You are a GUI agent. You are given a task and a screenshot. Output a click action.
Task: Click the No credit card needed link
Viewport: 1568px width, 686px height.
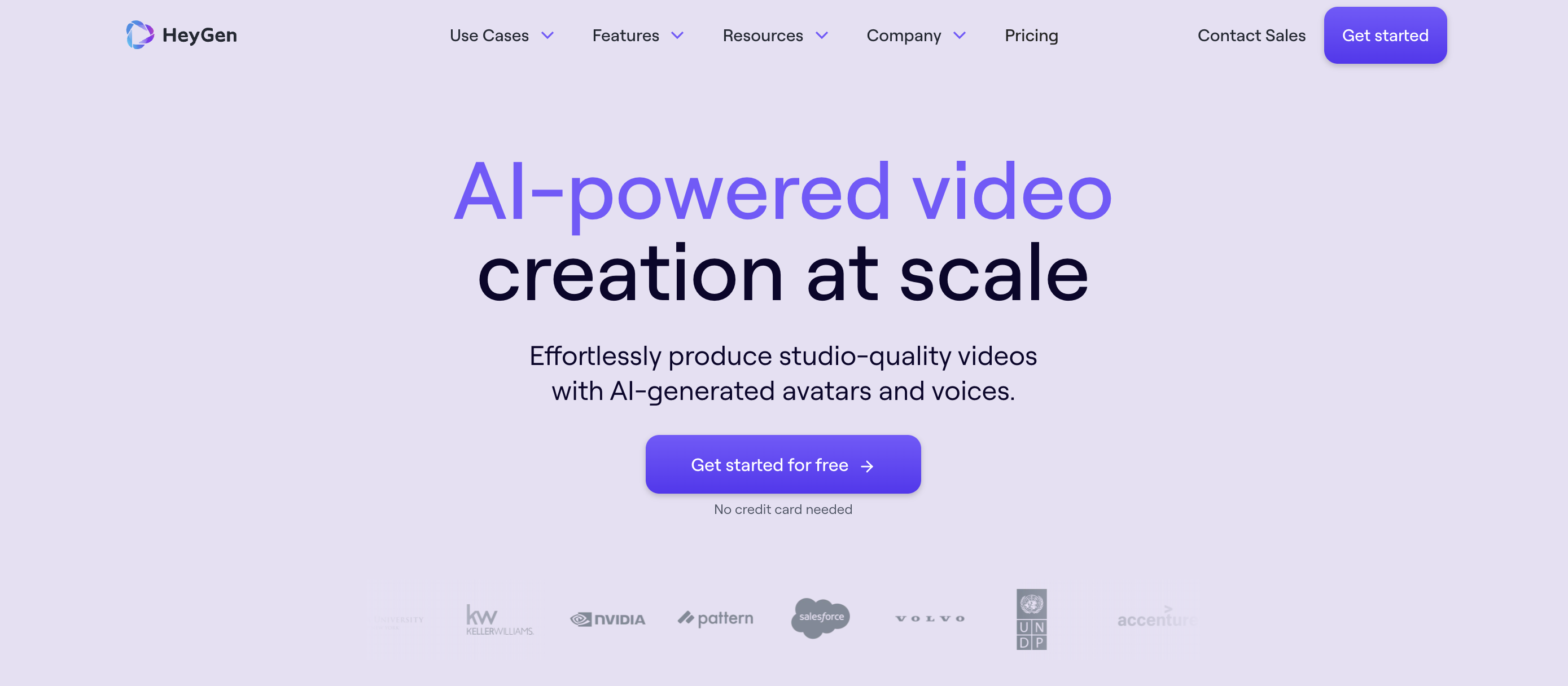pos(783,509)
